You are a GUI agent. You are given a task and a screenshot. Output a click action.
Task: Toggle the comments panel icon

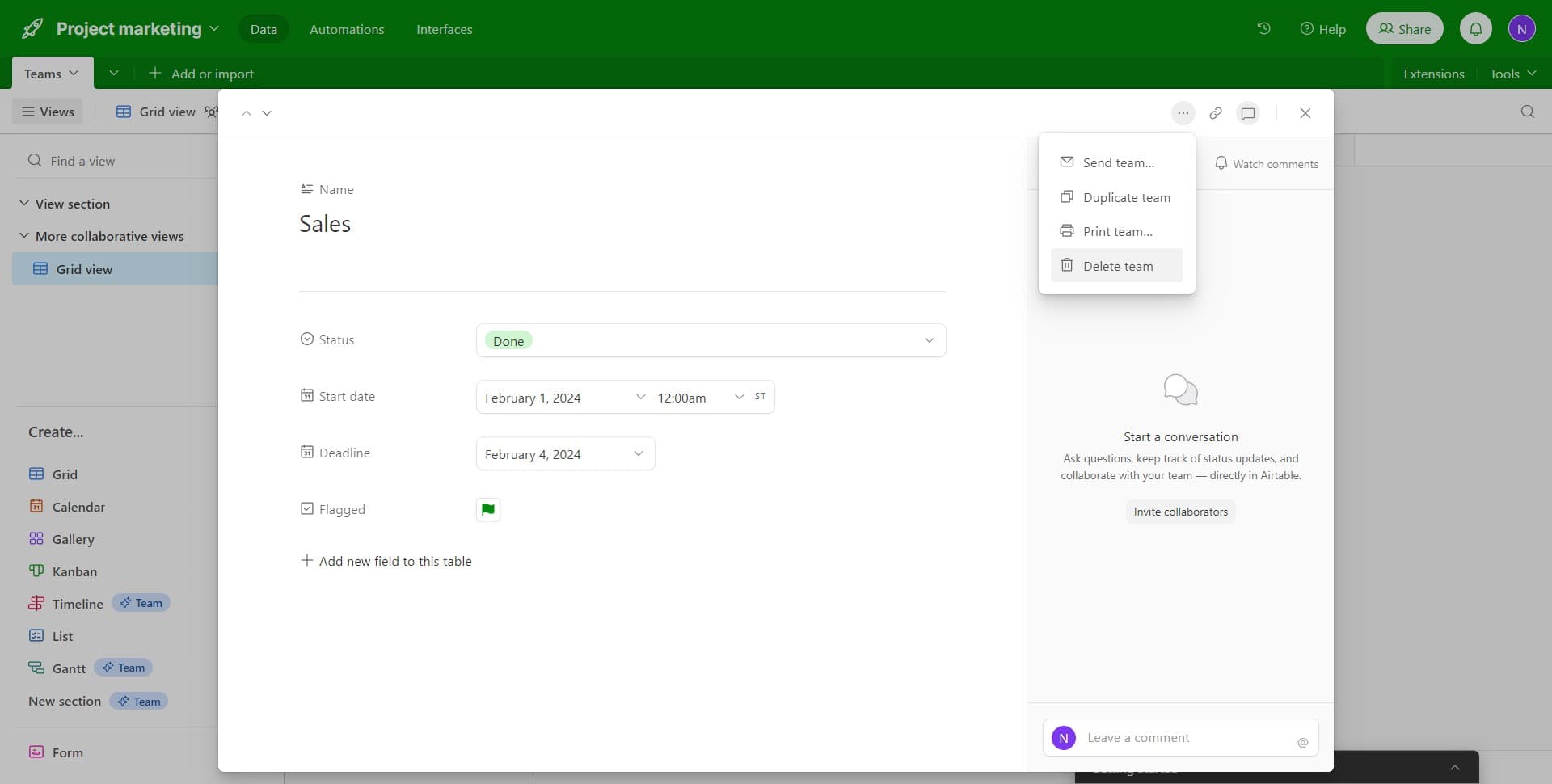1248,113
